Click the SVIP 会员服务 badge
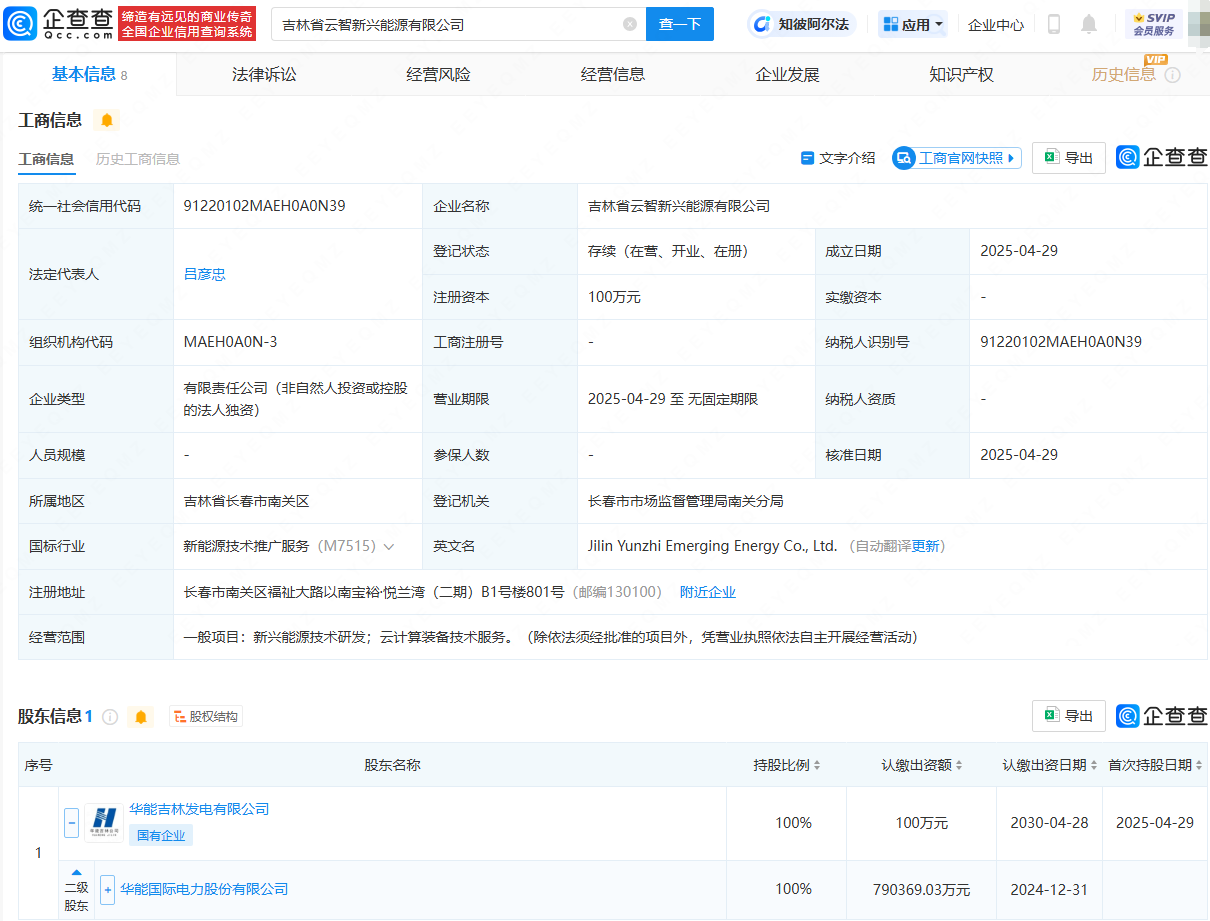 pyautogui.click(x=1153, y=24)
